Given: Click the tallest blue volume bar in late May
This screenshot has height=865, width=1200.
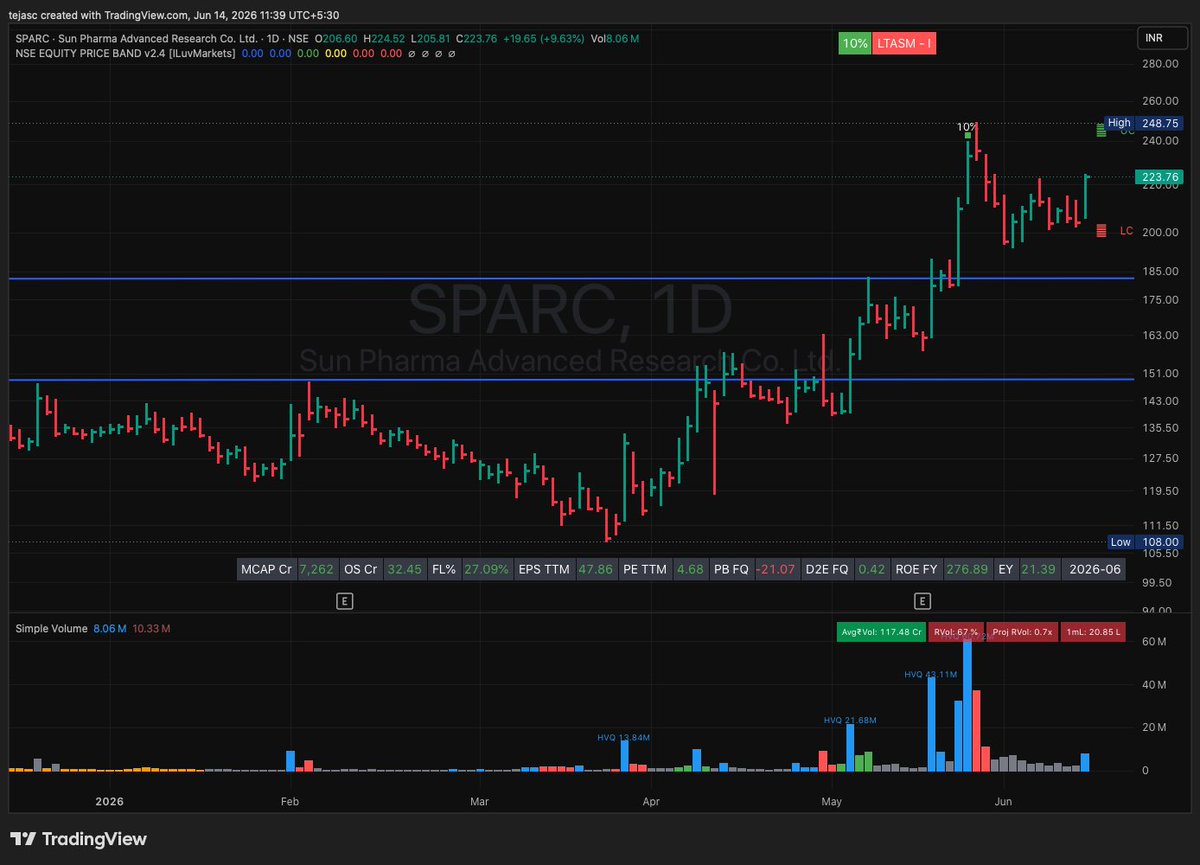Looking at the screenshot, I should 967,704.
